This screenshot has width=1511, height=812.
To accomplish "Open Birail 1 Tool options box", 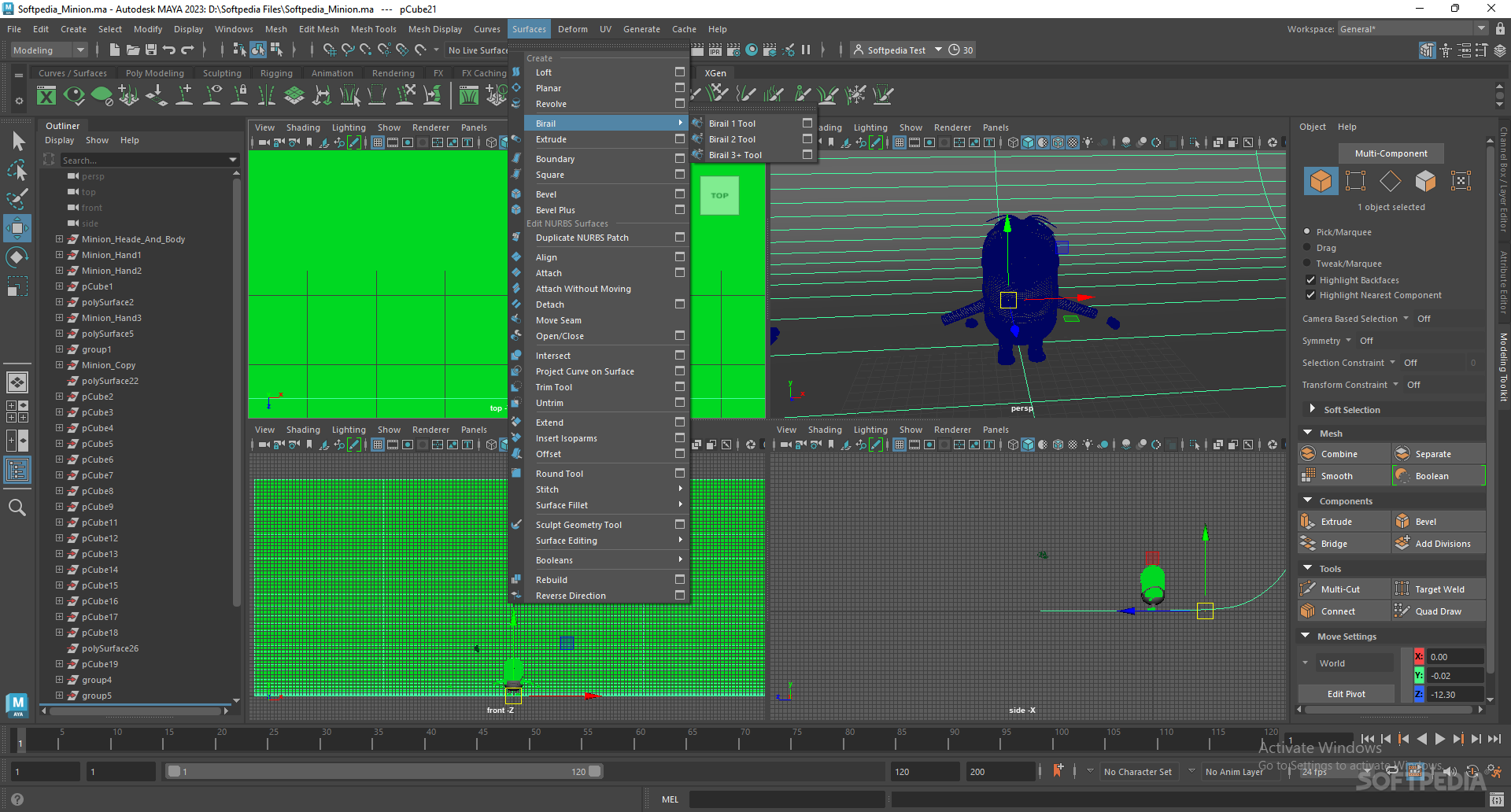I will coord(807,124).
